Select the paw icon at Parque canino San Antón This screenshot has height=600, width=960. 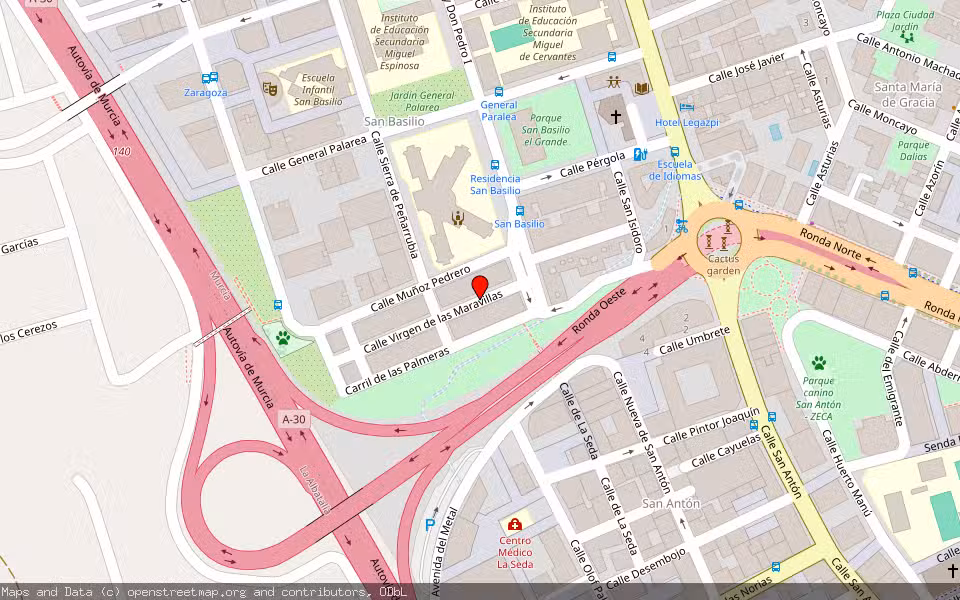point(819,363)
